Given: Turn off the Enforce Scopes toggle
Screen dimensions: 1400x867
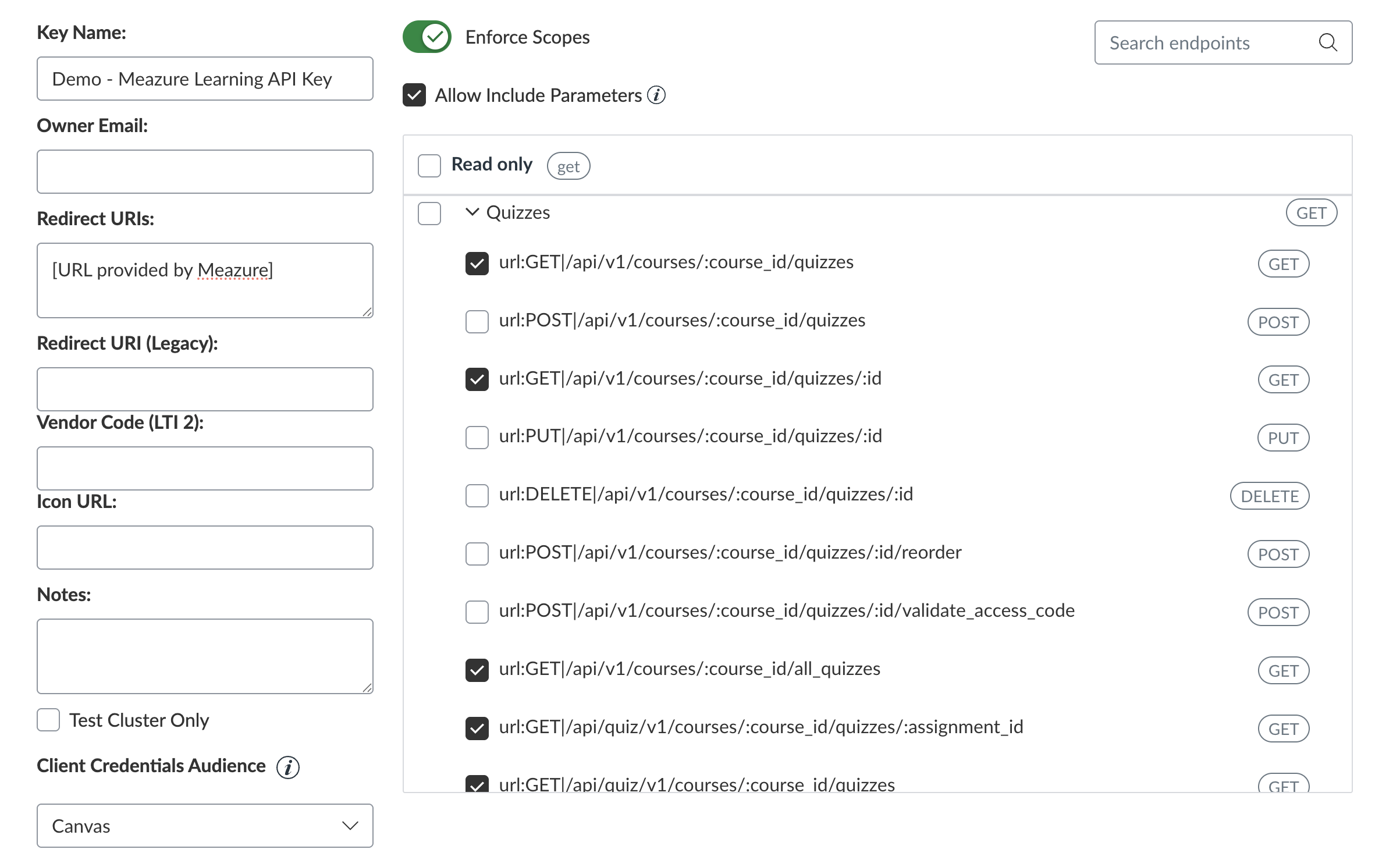Looking at the screenshot, I should click(x=427, y=37).
